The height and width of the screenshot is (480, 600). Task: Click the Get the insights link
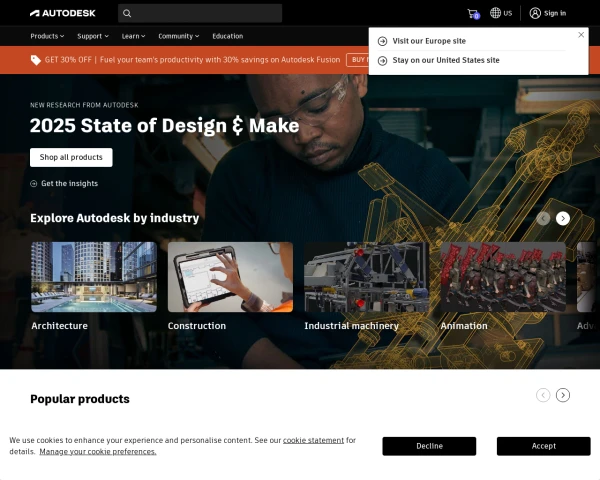coord(69,184)
